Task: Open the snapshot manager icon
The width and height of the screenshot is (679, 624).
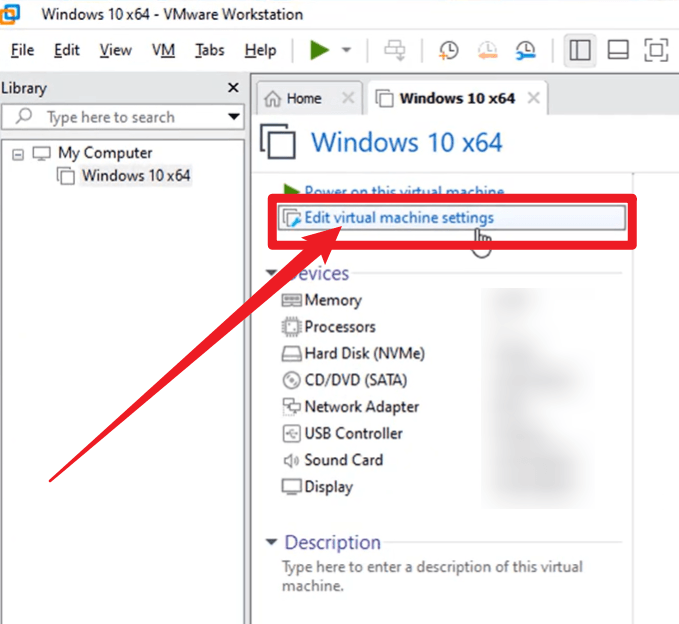Action: pyautogui.click(x=526, y=50)
